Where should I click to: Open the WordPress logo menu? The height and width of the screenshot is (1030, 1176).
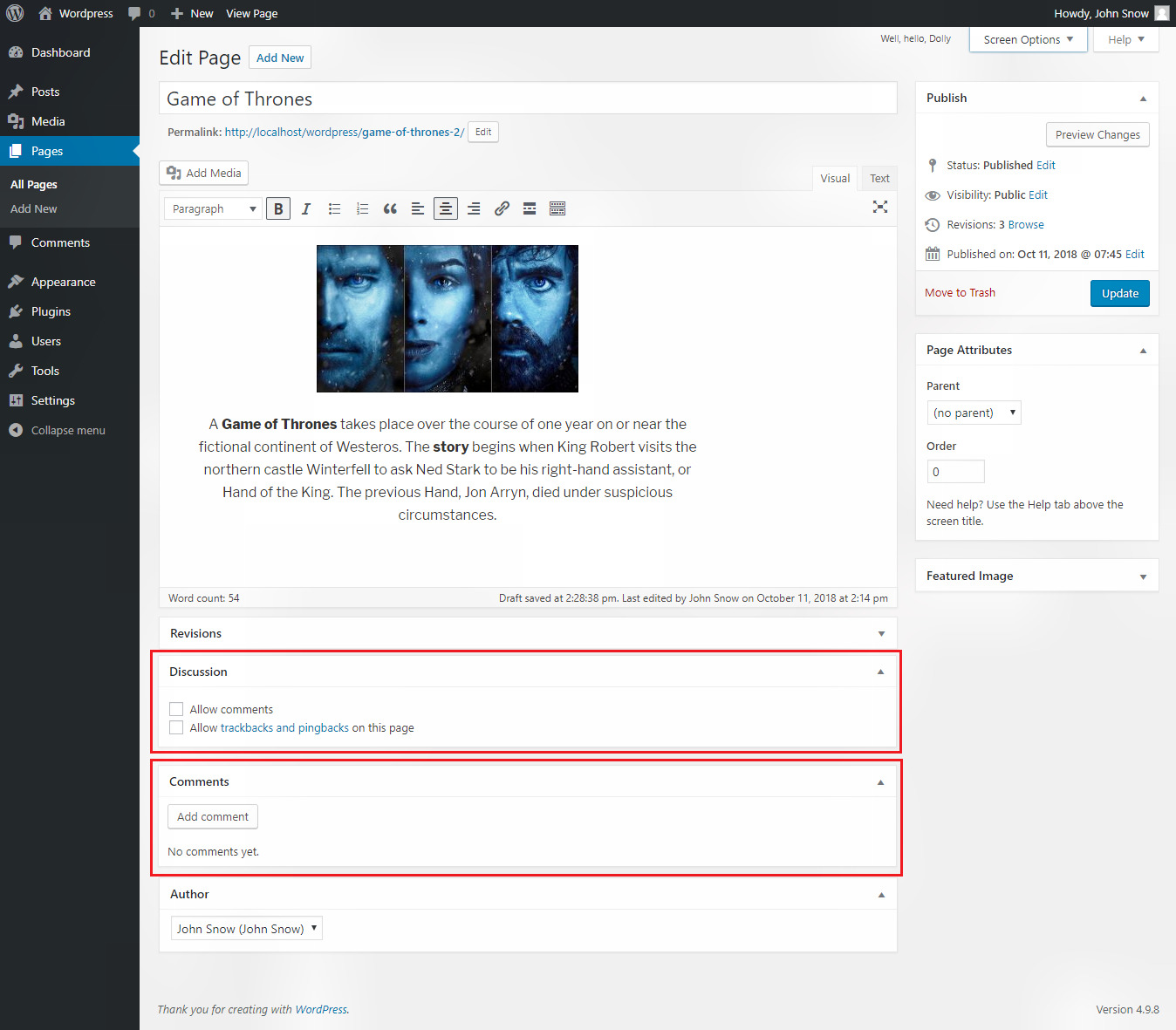click(x=15, y=13)
